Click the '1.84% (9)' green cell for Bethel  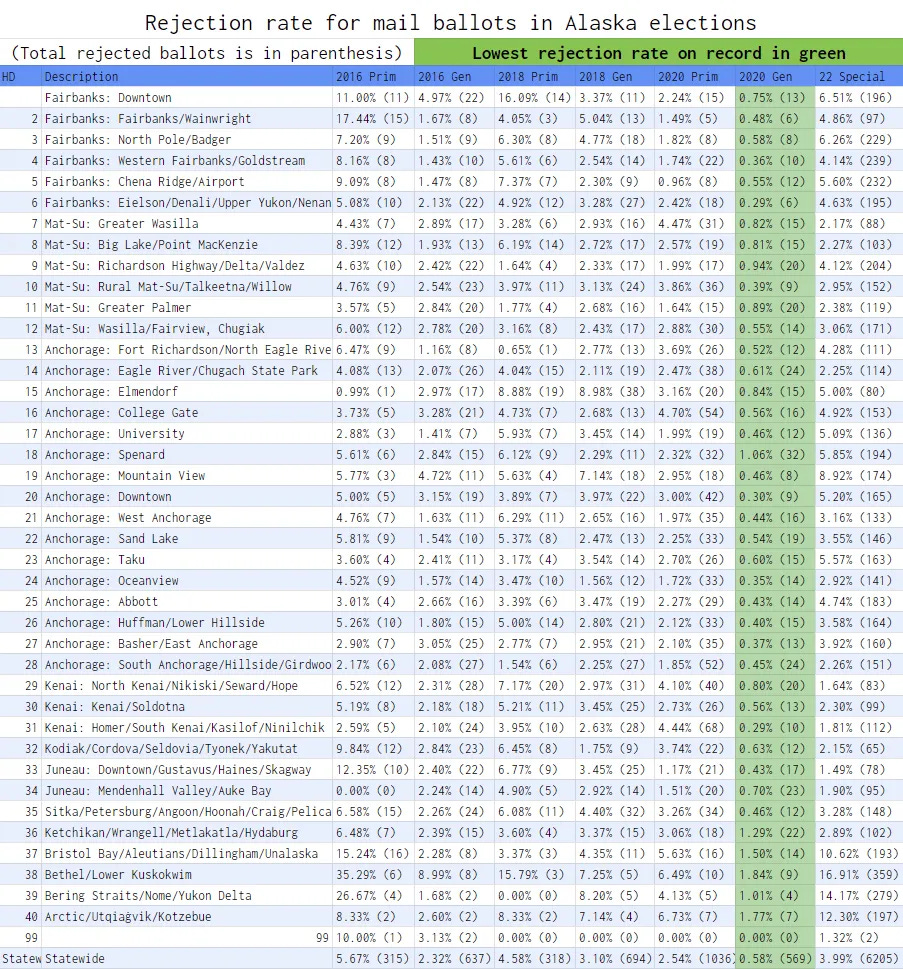[775, 875]
